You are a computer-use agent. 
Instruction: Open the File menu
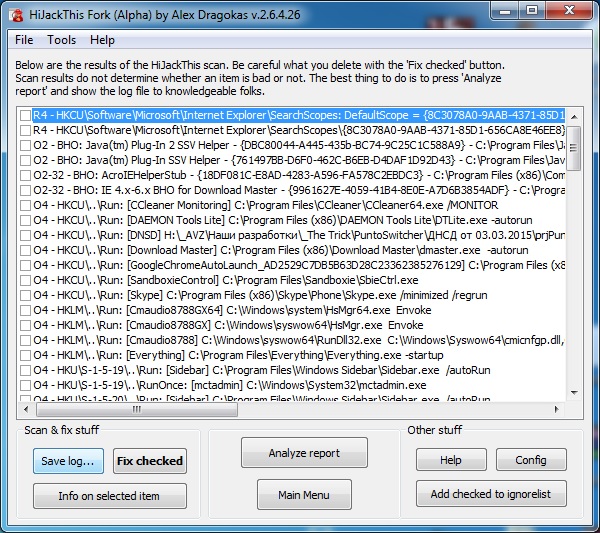tap(24, 40)
